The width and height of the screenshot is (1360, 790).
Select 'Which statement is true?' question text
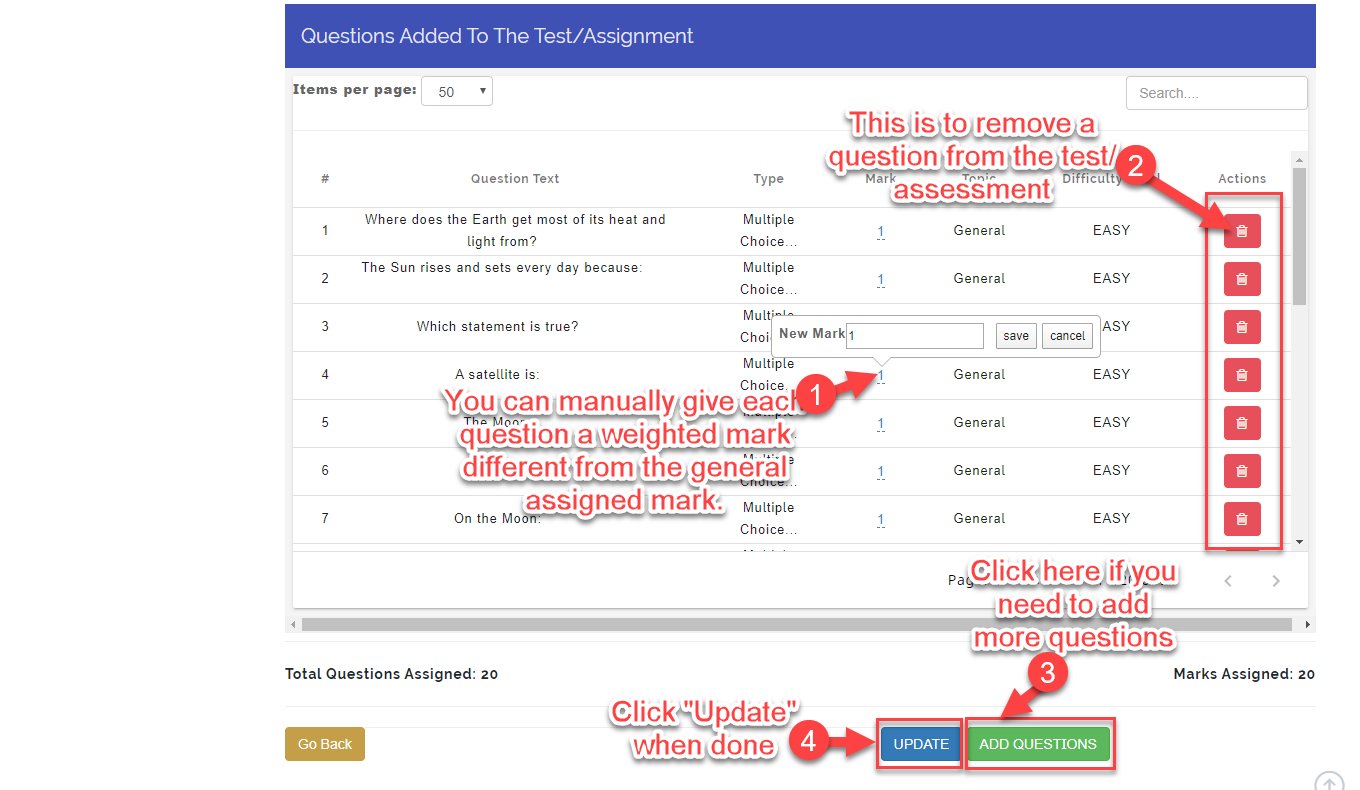(498, 327)
